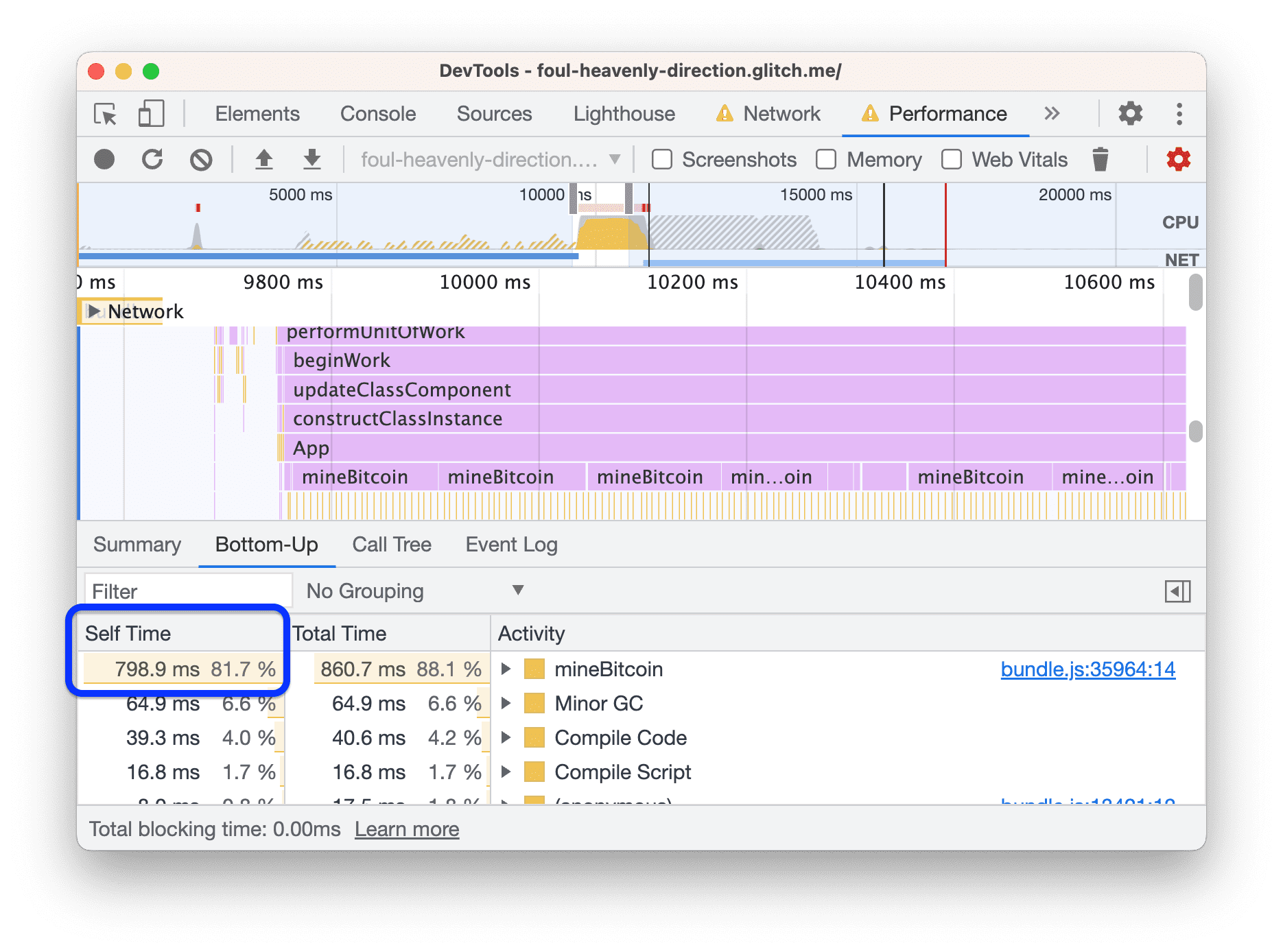
Task: Sort by the Activity column header
Action: pos(849,633)
